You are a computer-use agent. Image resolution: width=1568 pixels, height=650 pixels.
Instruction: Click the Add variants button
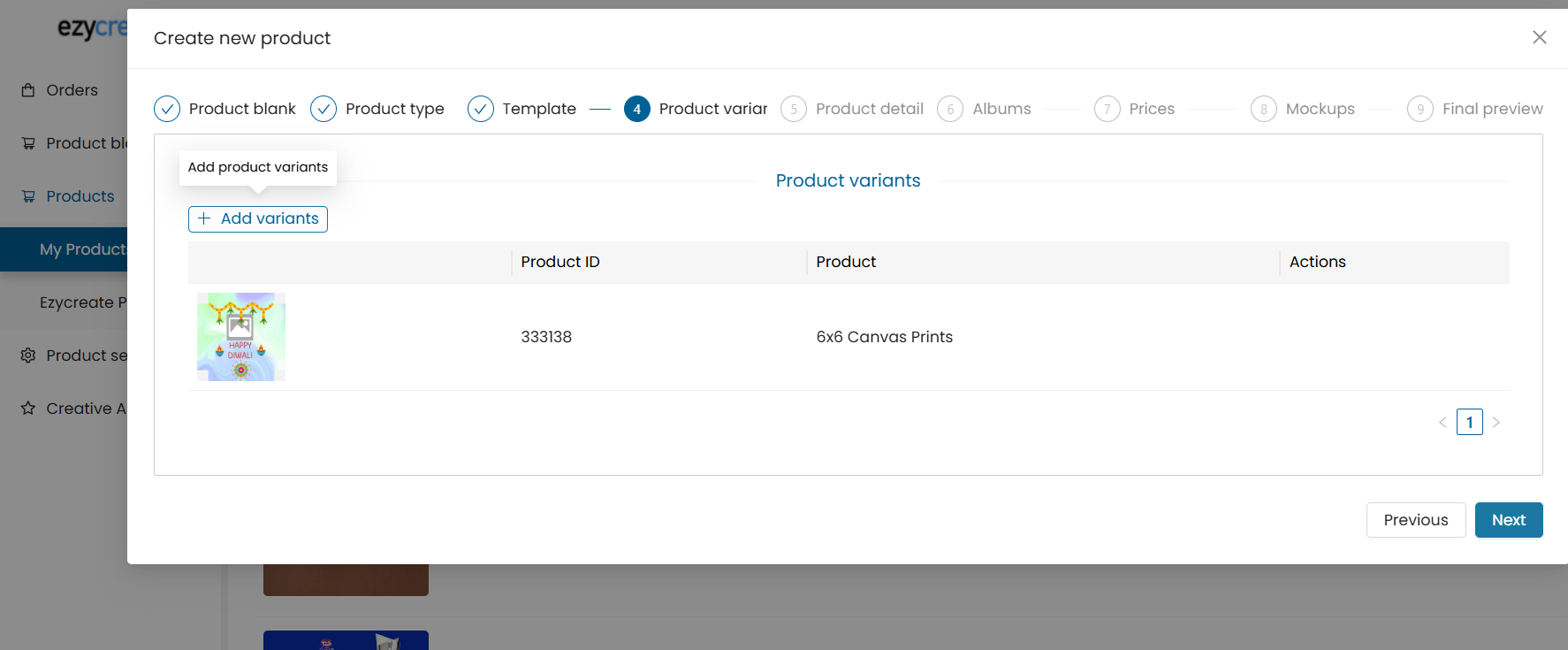[258, 219]
